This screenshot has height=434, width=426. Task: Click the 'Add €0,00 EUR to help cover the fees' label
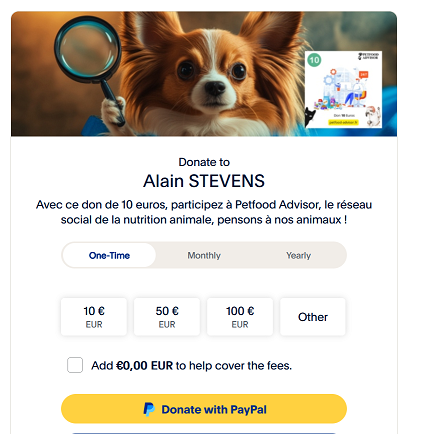tap(192, 366)
